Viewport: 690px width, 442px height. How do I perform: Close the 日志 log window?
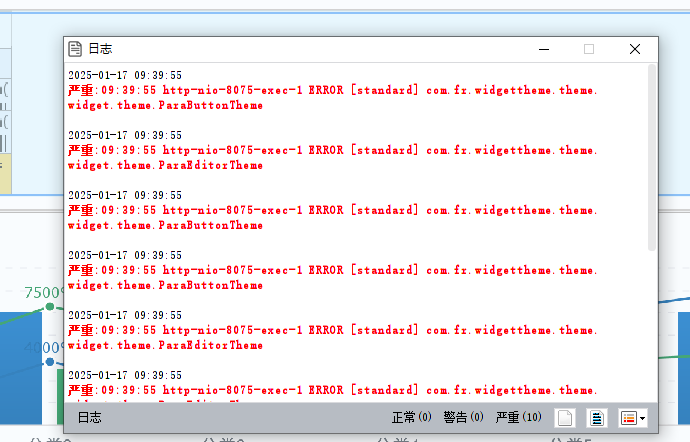coord(635,49)
